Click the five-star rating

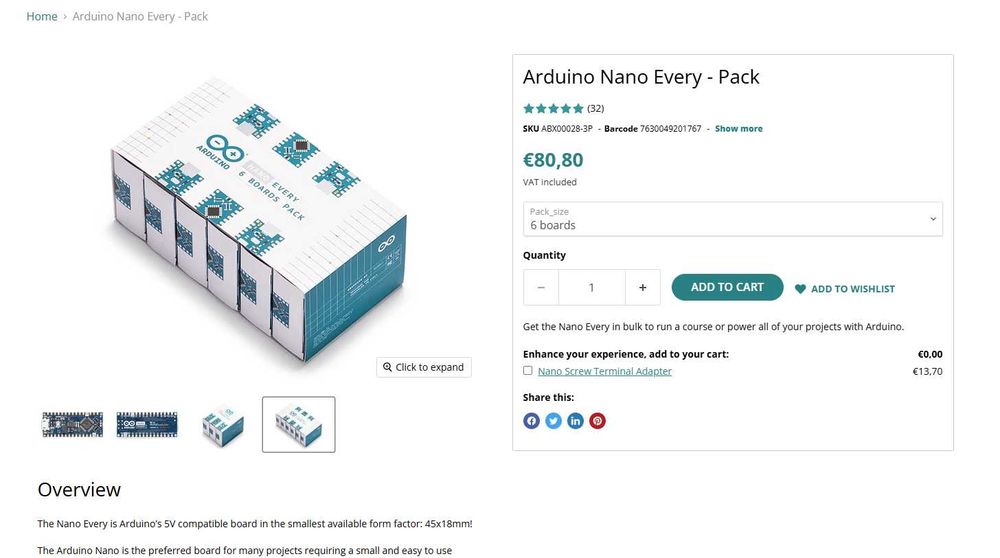point(553,108)
